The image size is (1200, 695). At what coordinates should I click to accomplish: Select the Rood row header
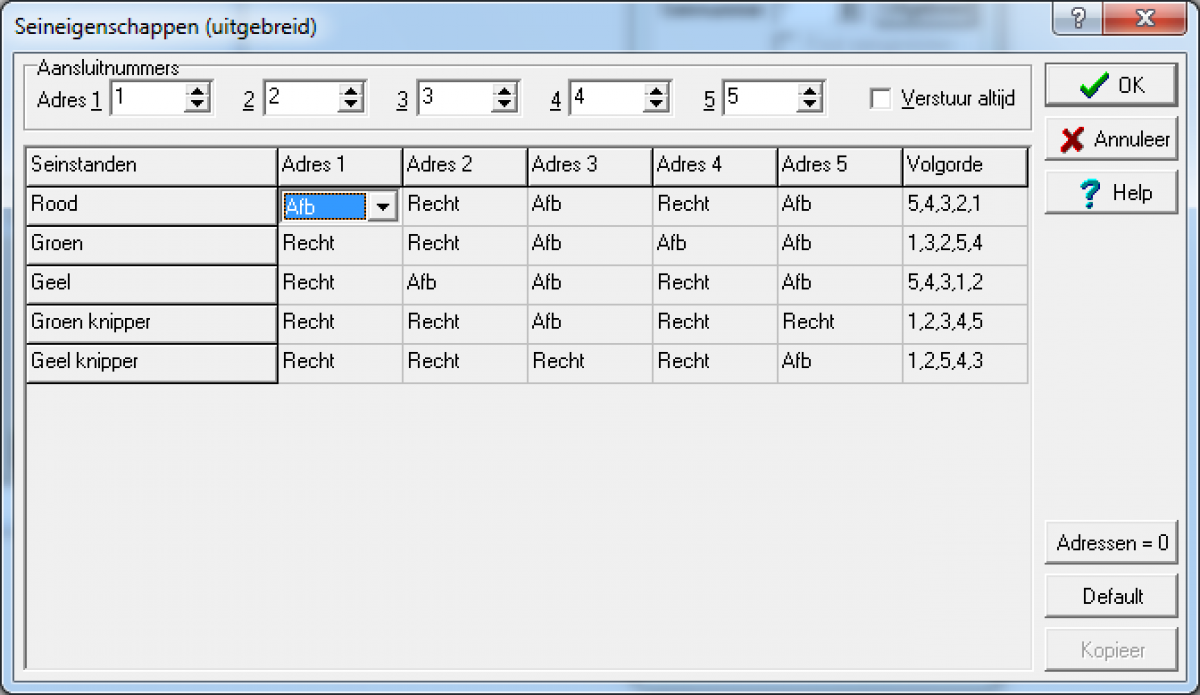[x=152, y=206]
